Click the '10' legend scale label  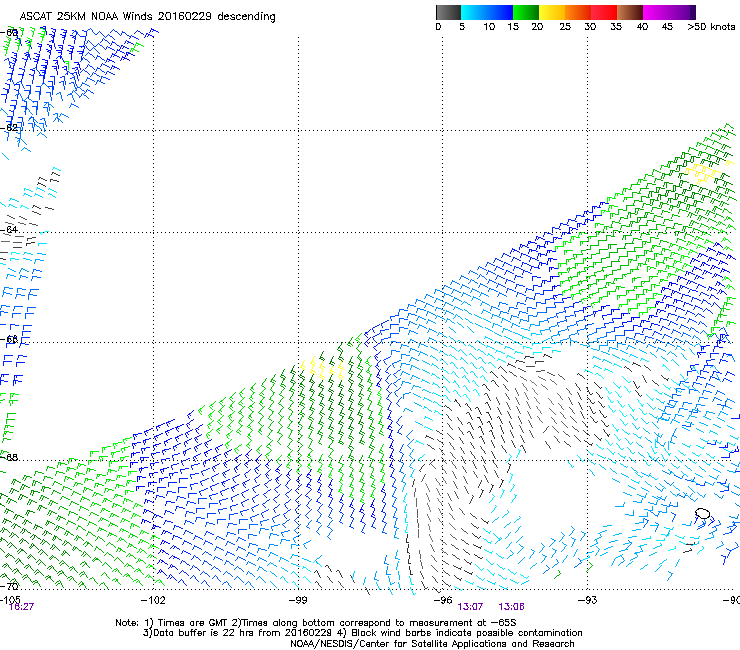pyautogui.click(x=489, y=27)
